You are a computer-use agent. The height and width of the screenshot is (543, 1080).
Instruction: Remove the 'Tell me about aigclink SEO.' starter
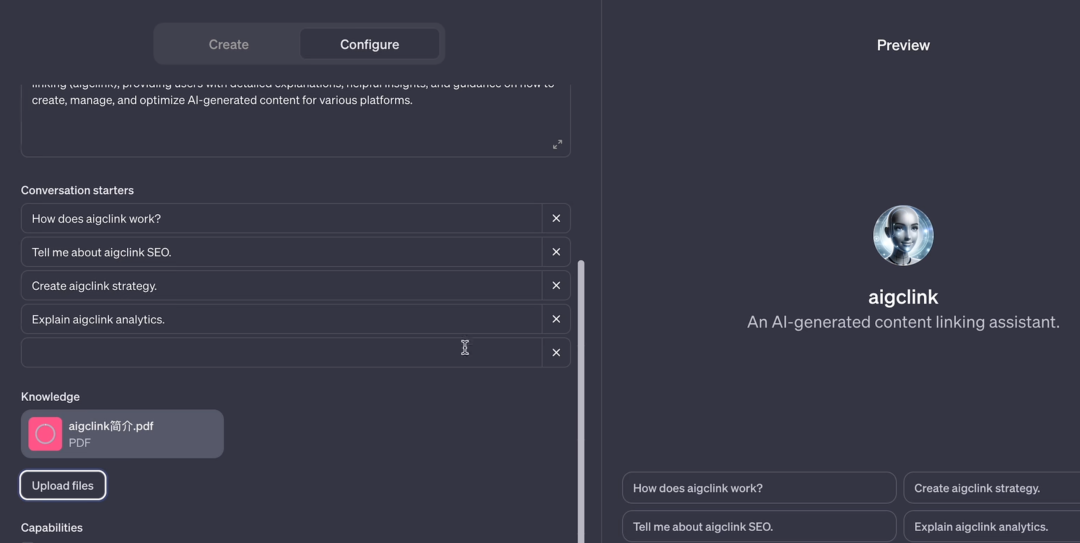pyautogui.click(x=556, y=252)
